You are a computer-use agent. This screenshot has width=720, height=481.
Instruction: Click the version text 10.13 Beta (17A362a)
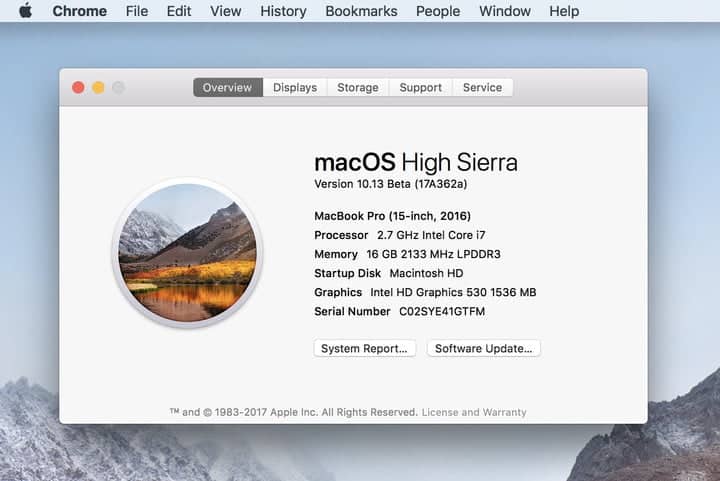pos(412,184)
